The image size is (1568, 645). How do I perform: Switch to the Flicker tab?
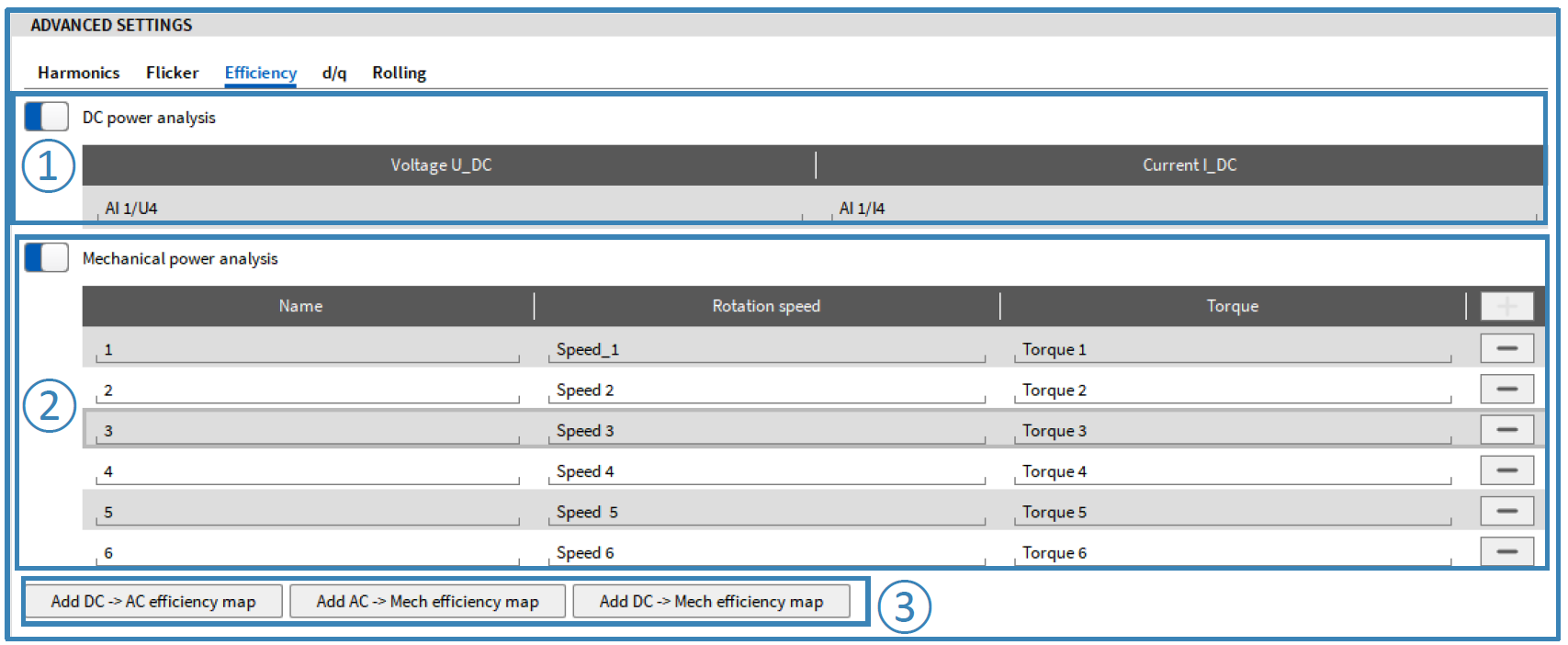(172, 73)
